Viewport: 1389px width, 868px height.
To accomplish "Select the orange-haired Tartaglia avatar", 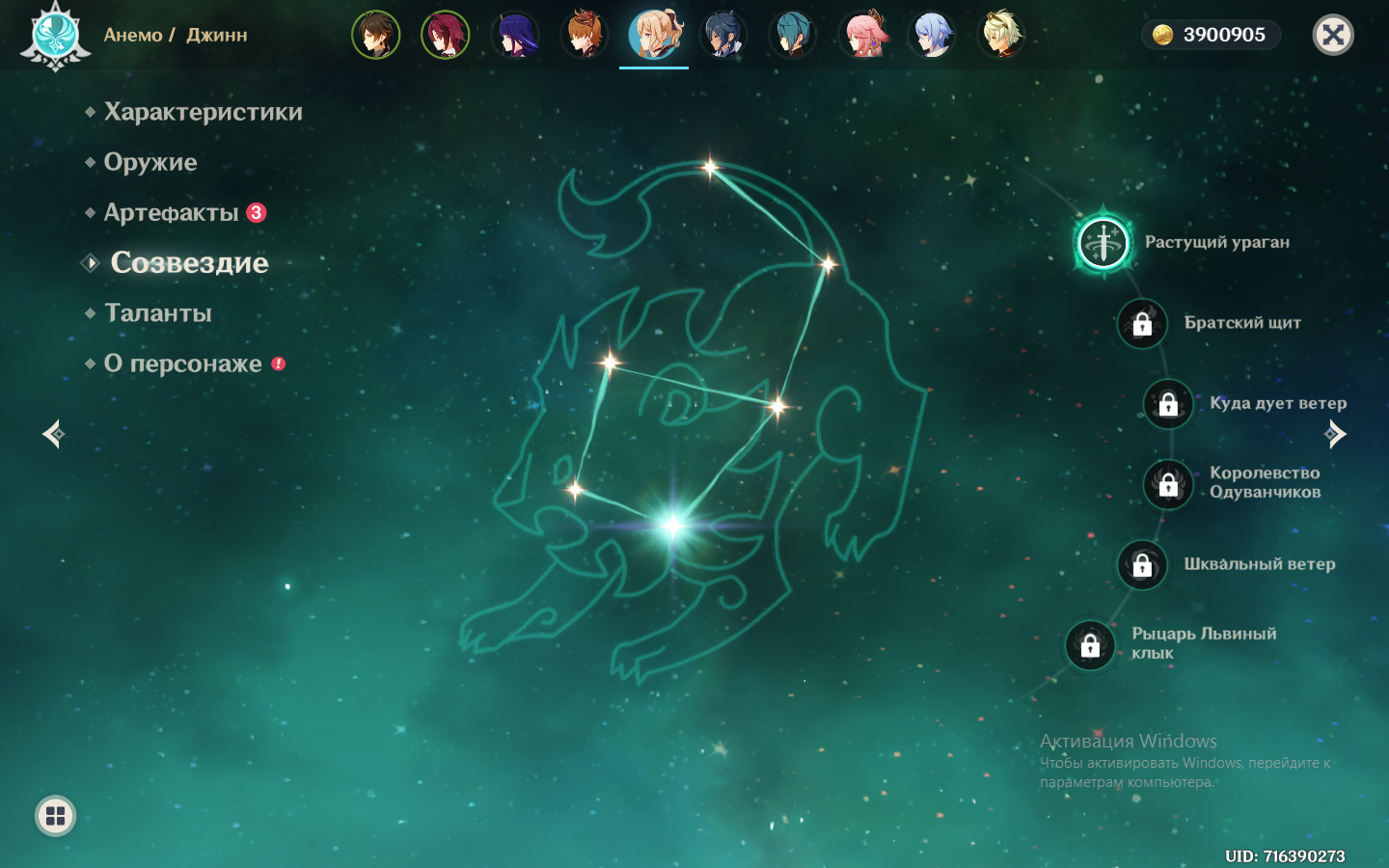I will click(x=585, y=36).
